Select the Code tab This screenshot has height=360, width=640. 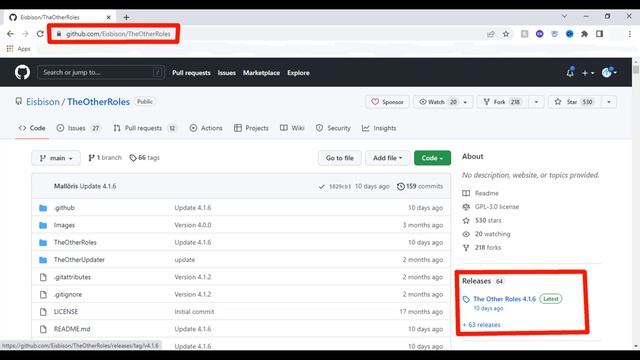point(32,128)
